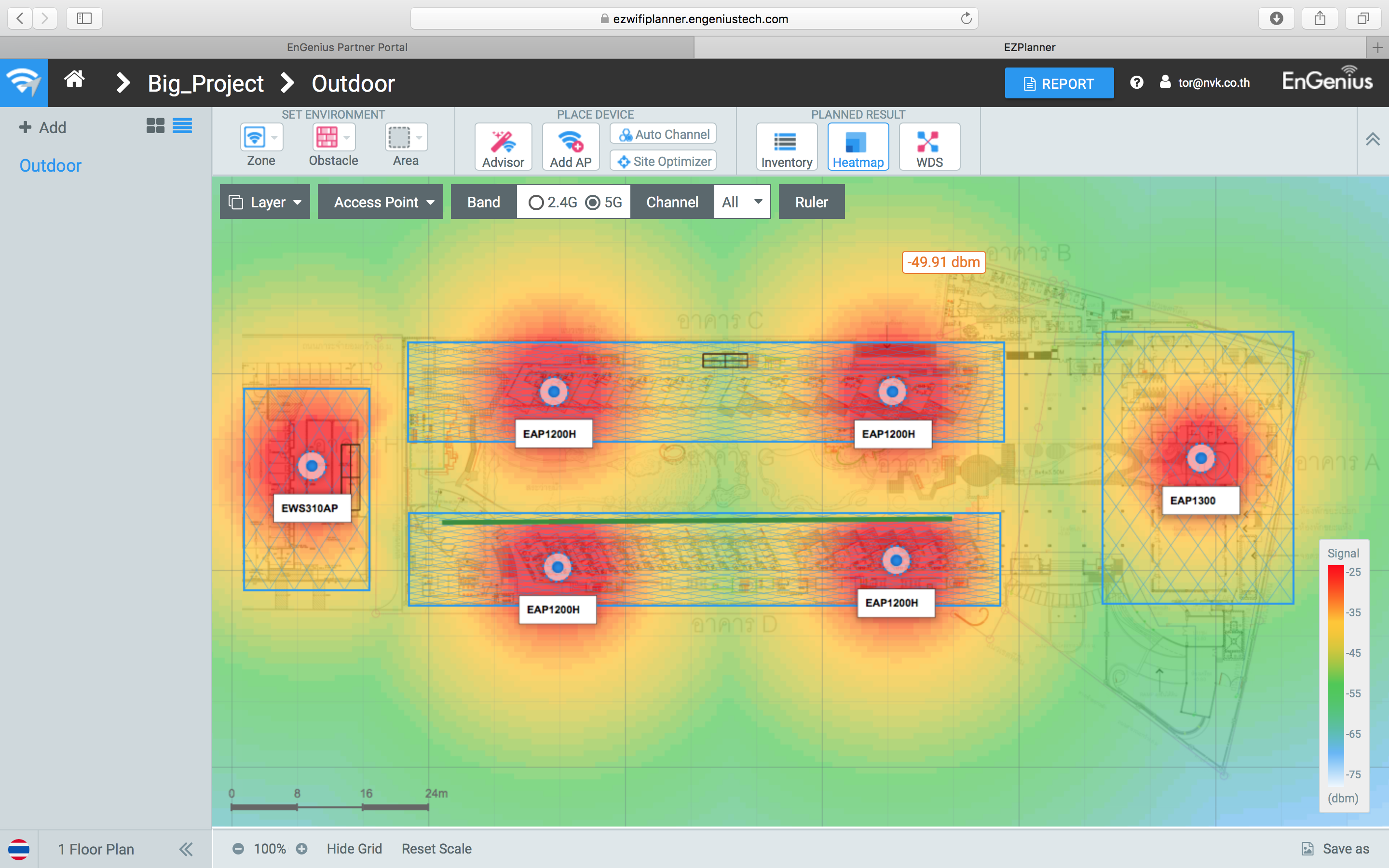The height and width of the screenshot is (868, 1389).
Task: Select the 2.4G band radio
Action: [x=536, y=203]
